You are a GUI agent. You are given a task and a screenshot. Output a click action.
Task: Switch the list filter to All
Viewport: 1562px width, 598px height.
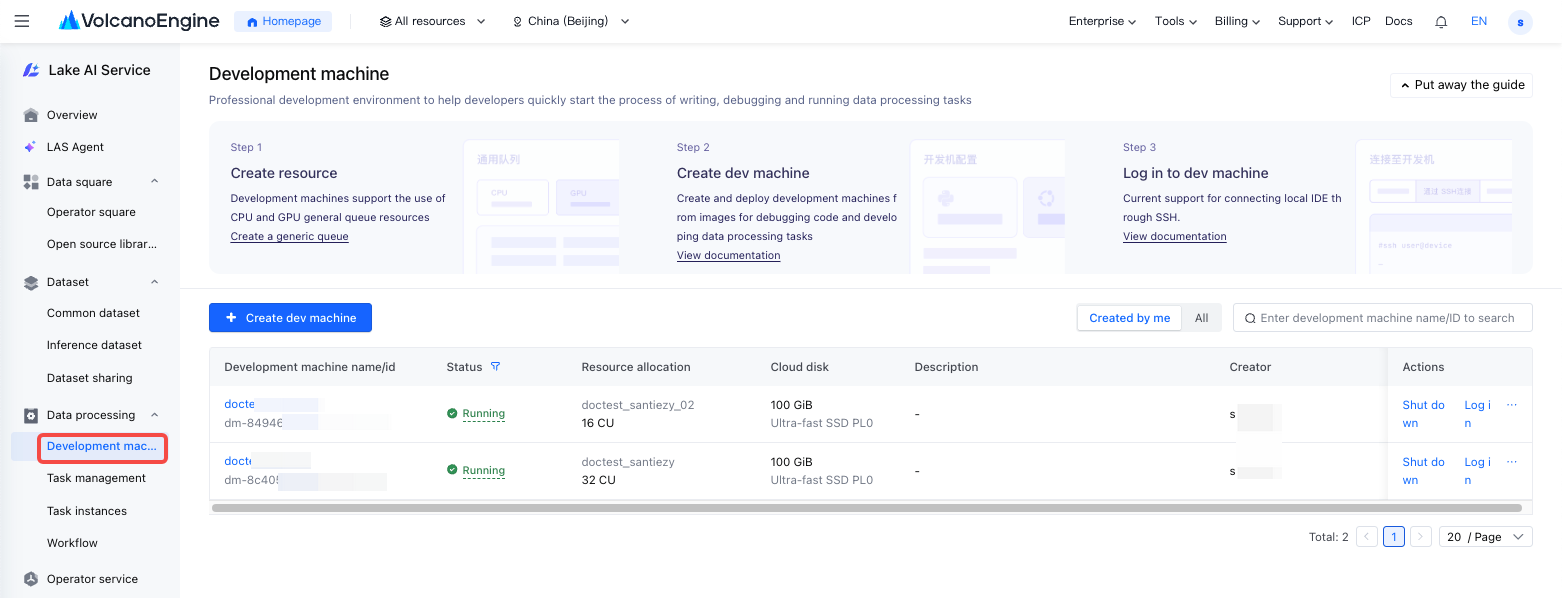(1202, 318)
